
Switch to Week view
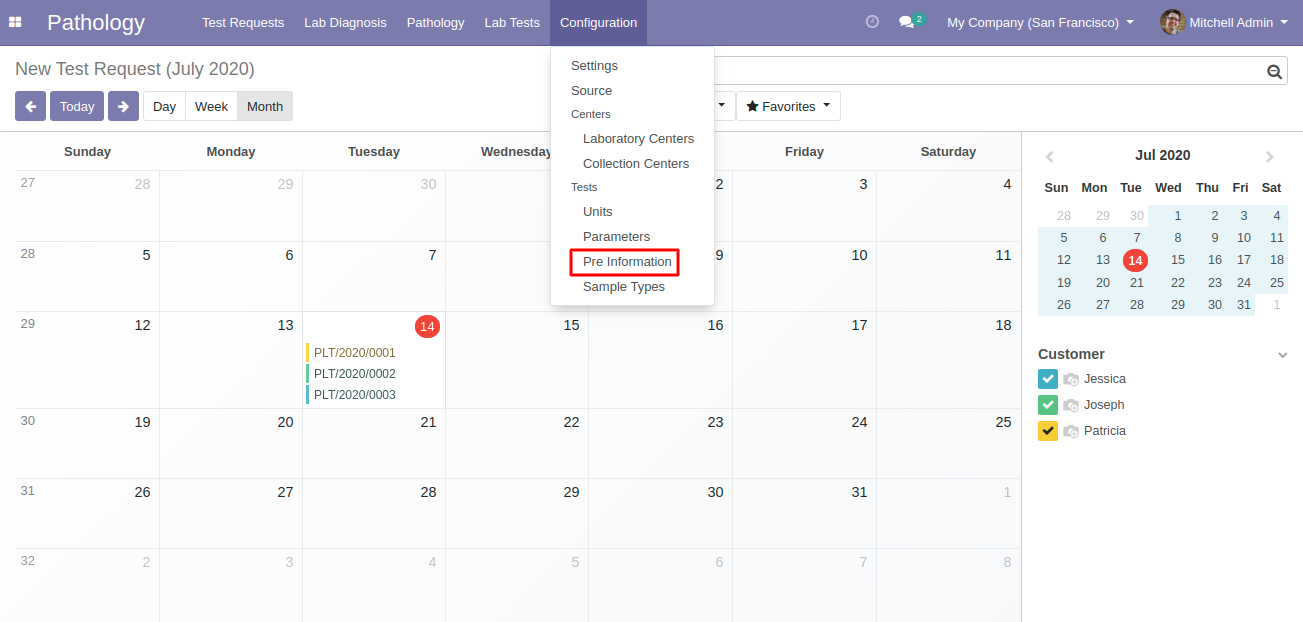[211, 105]
